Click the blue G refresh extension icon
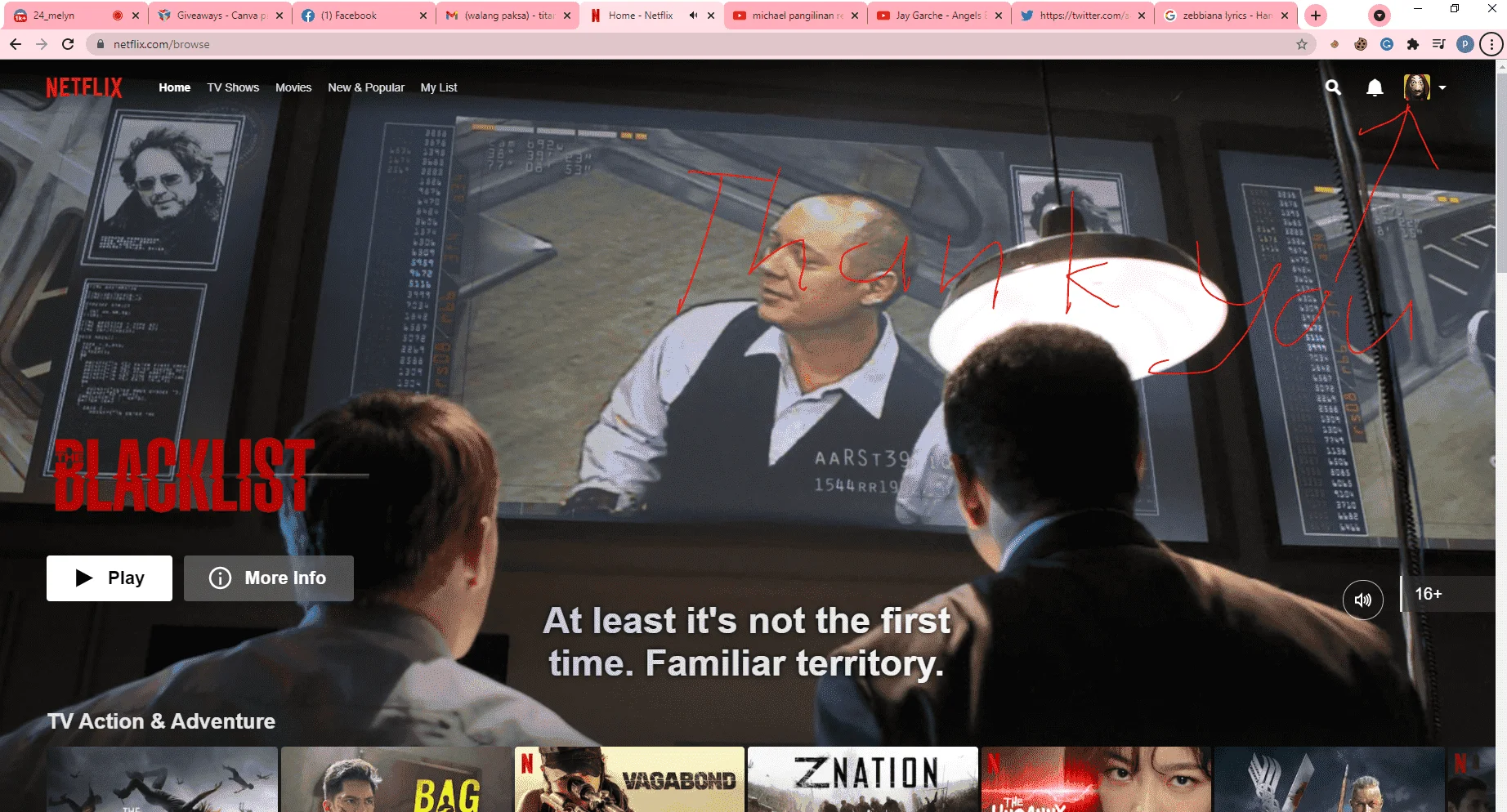1507x812 pixels. tap(1387, 44)
